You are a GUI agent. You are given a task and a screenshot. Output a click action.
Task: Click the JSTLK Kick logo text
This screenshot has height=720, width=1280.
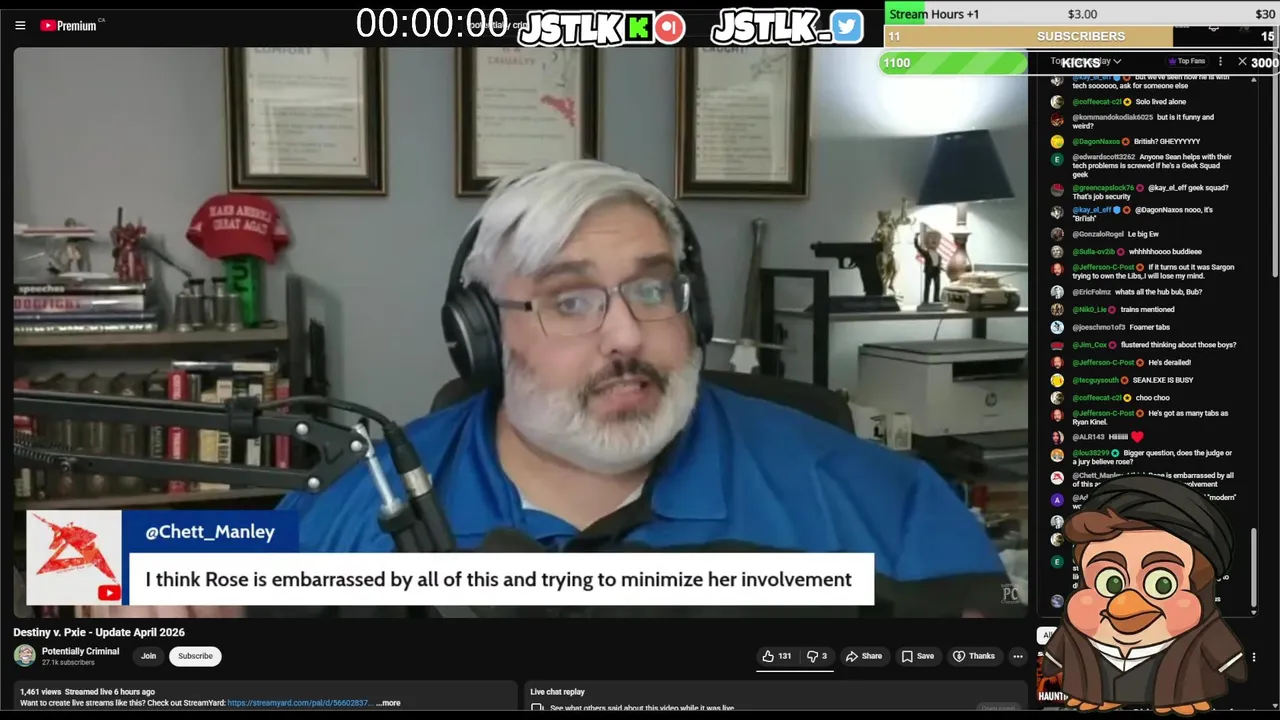572,28
